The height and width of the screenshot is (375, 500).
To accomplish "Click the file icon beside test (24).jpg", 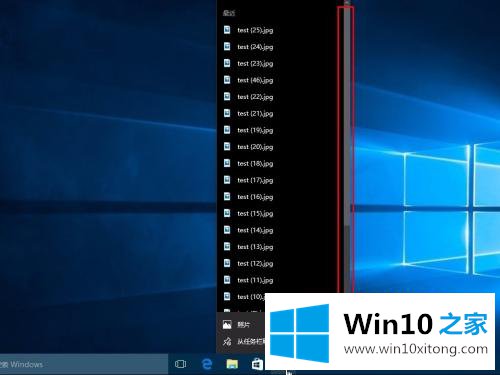I will (x=227, y=46).
